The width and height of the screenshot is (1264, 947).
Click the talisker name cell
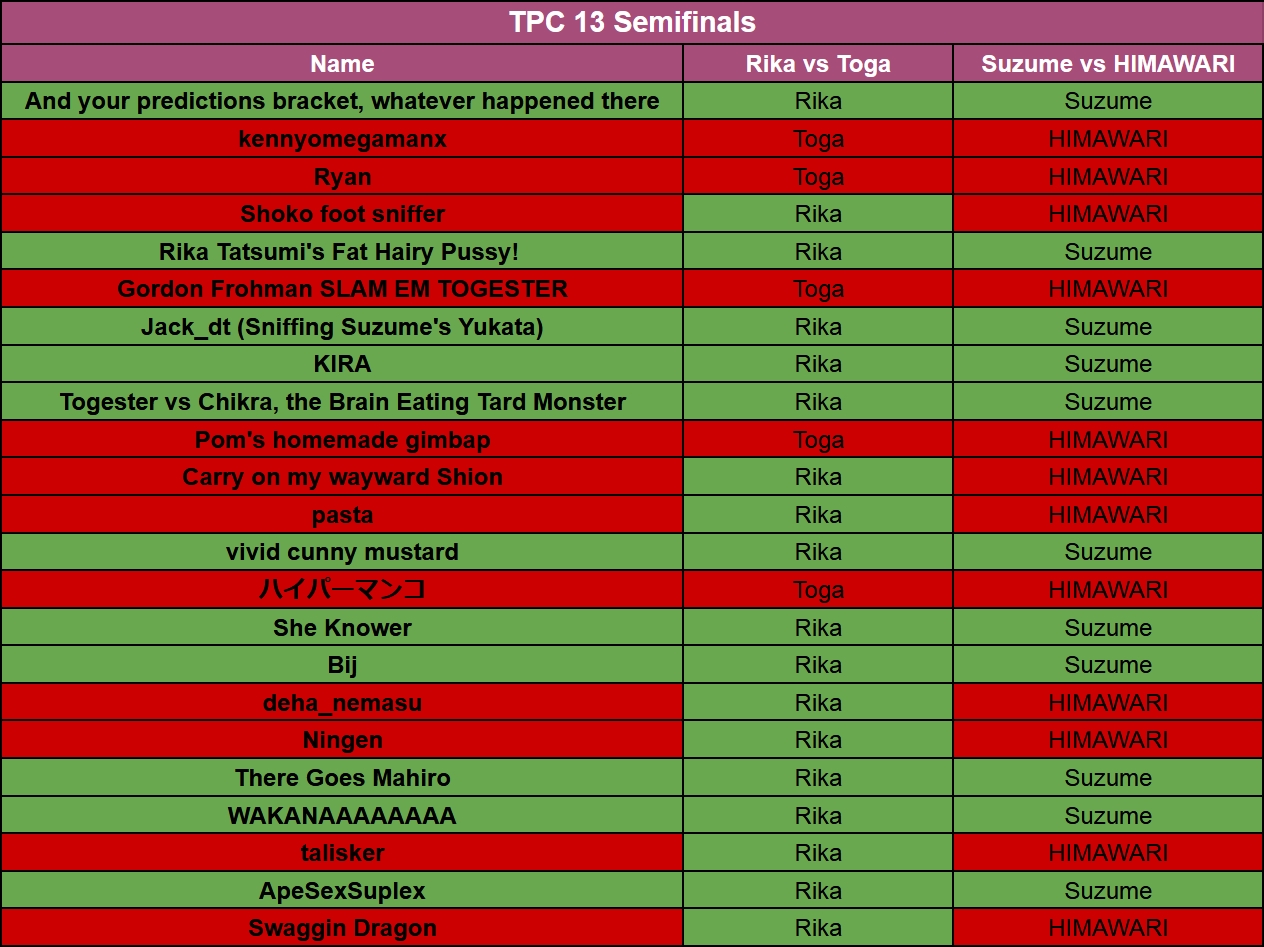[x=342, y=853]
